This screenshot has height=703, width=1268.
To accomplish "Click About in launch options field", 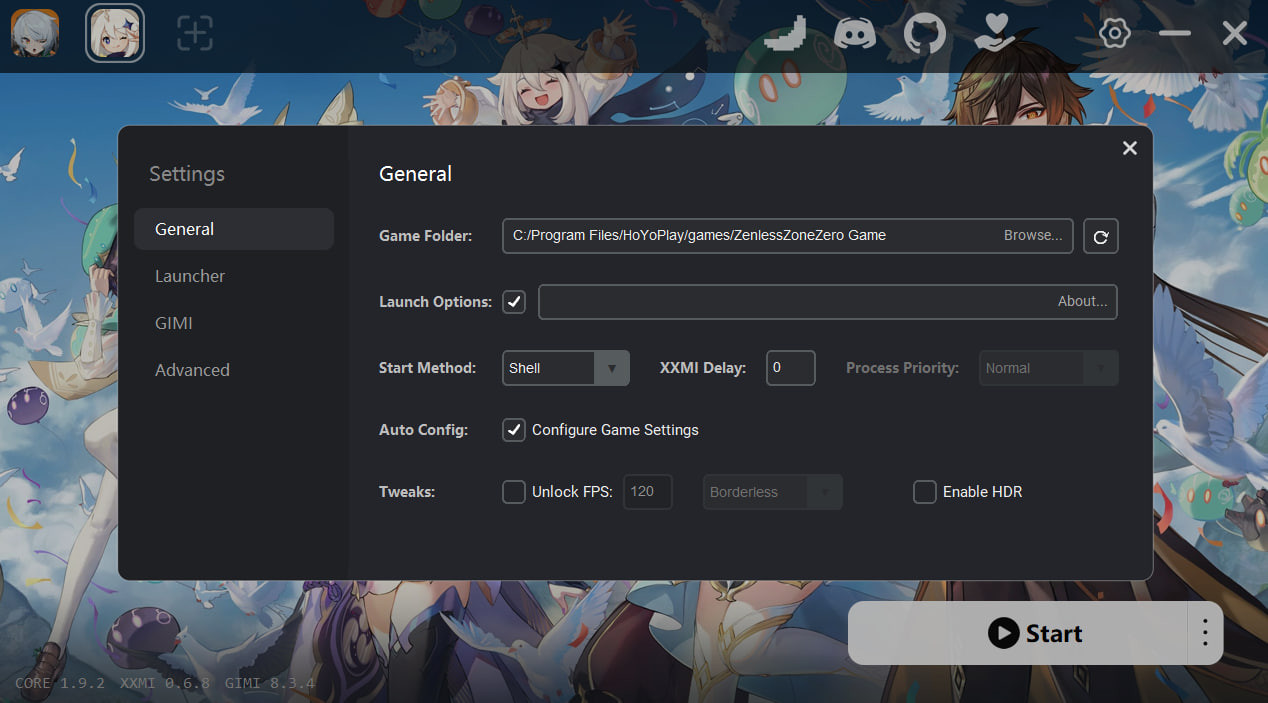I will pos(1082,301).
